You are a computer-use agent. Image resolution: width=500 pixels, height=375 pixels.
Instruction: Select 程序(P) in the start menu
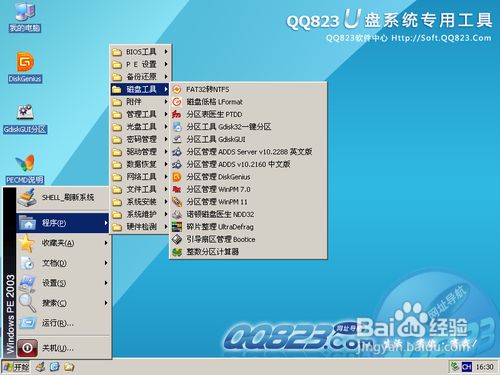pos(63,223)
